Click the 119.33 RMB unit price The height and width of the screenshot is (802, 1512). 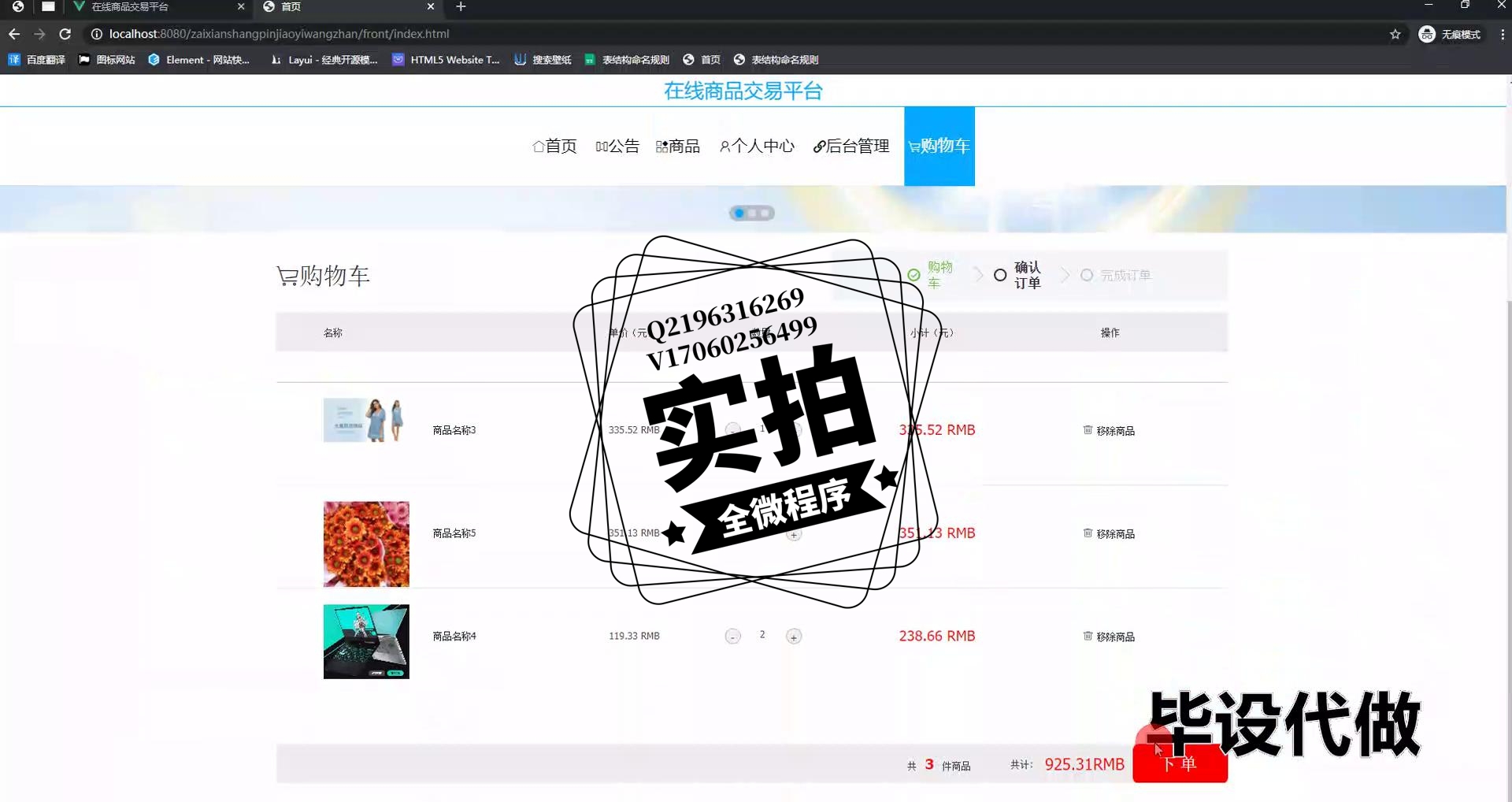[634, 636]
